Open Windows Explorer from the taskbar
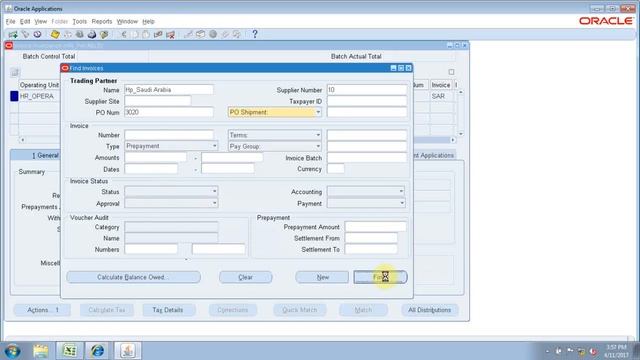The height and width of the screenshot is (360, 640). (41, 351)
